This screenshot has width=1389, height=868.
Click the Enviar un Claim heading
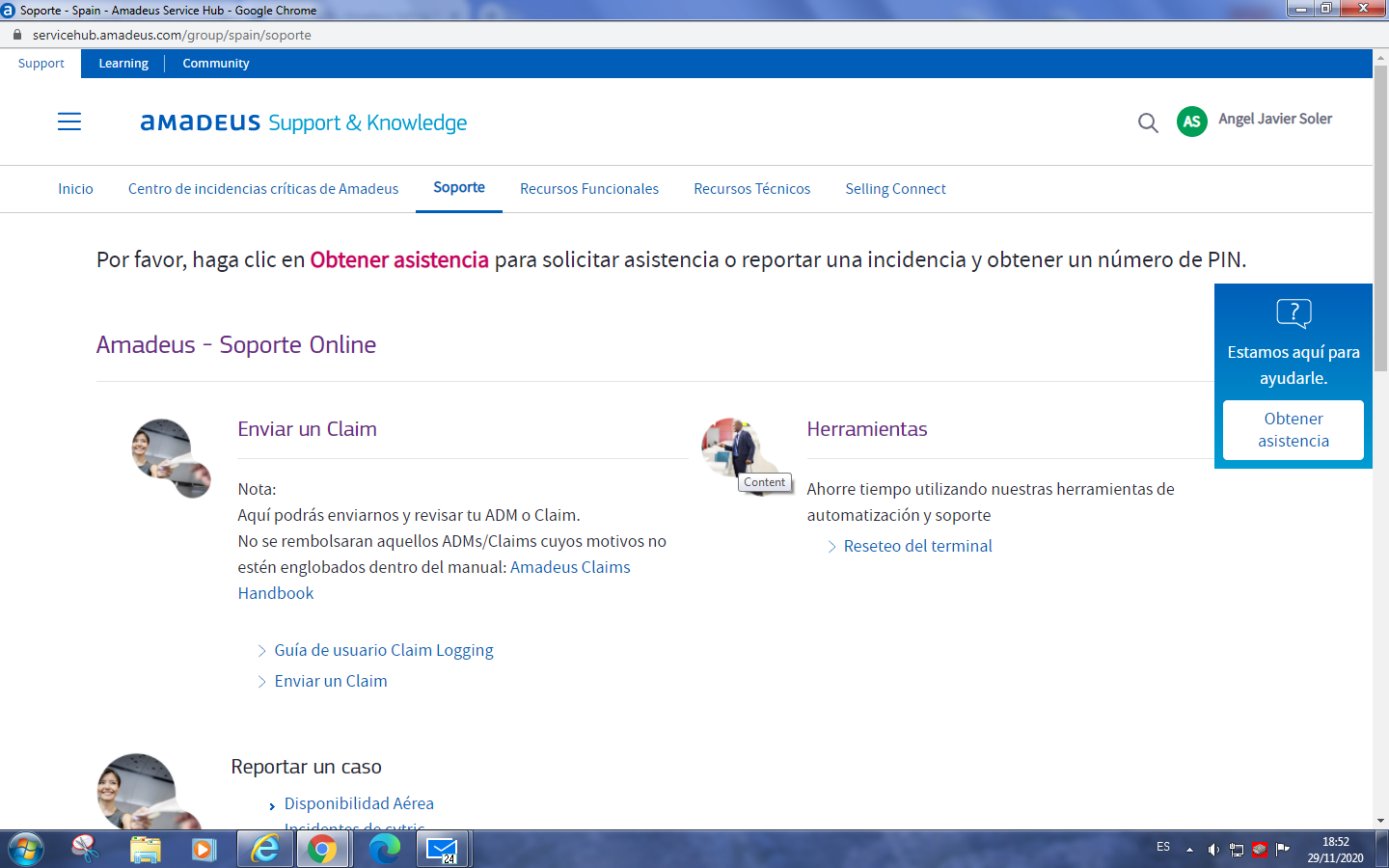[x=307, y=429]
